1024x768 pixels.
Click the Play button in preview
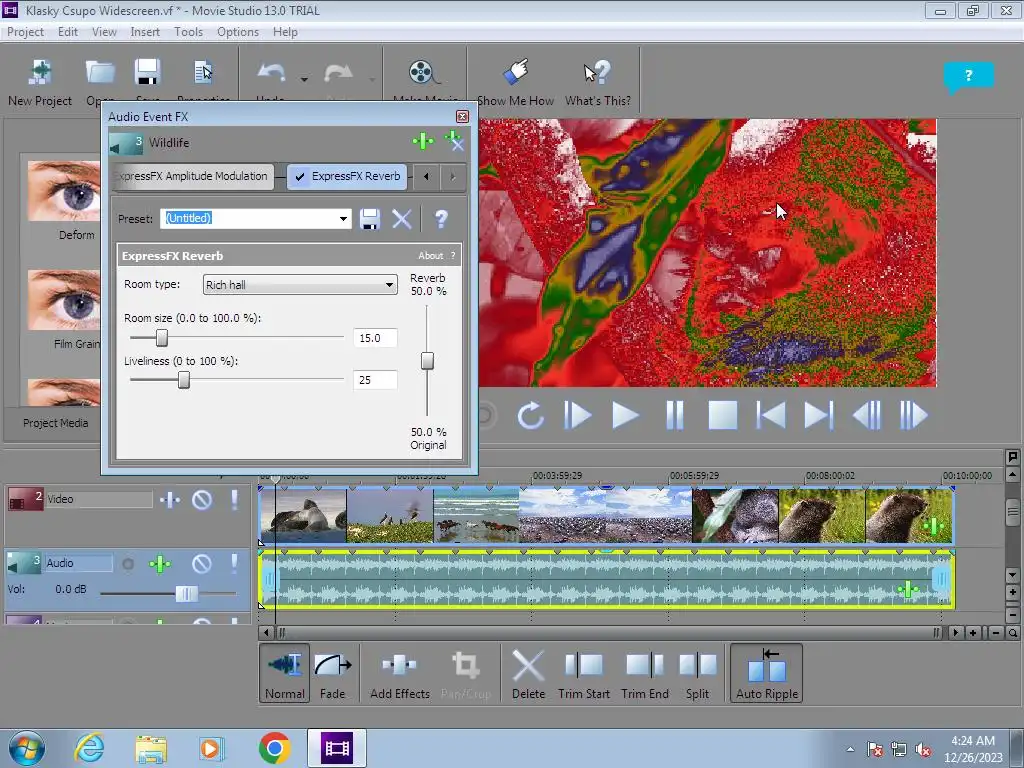pos(624,415)
